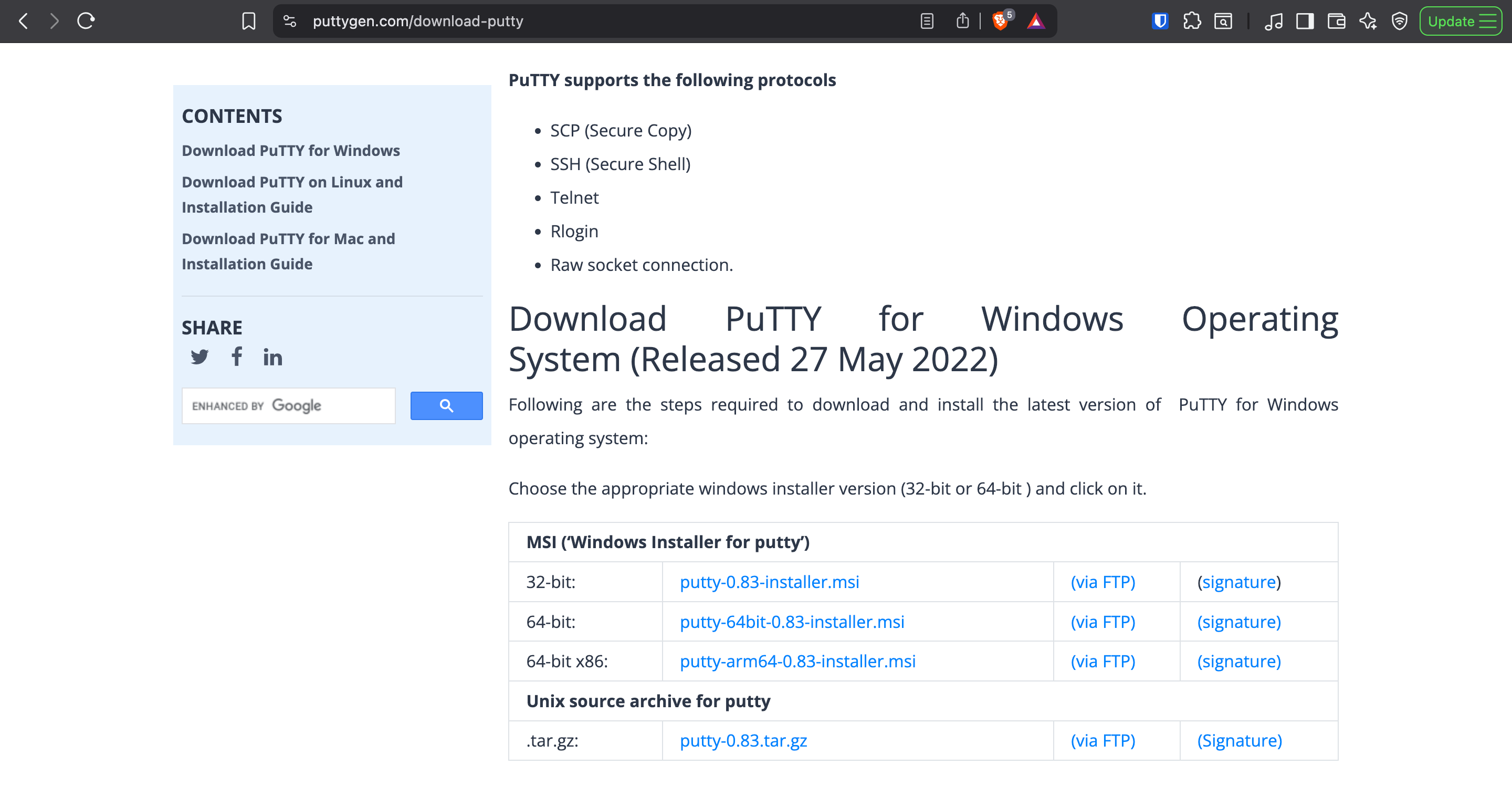The width and height of the screenshot is (1512, 797).
Task: Download putty-64bit-0.83-installer.msi link
Action: 791,622
